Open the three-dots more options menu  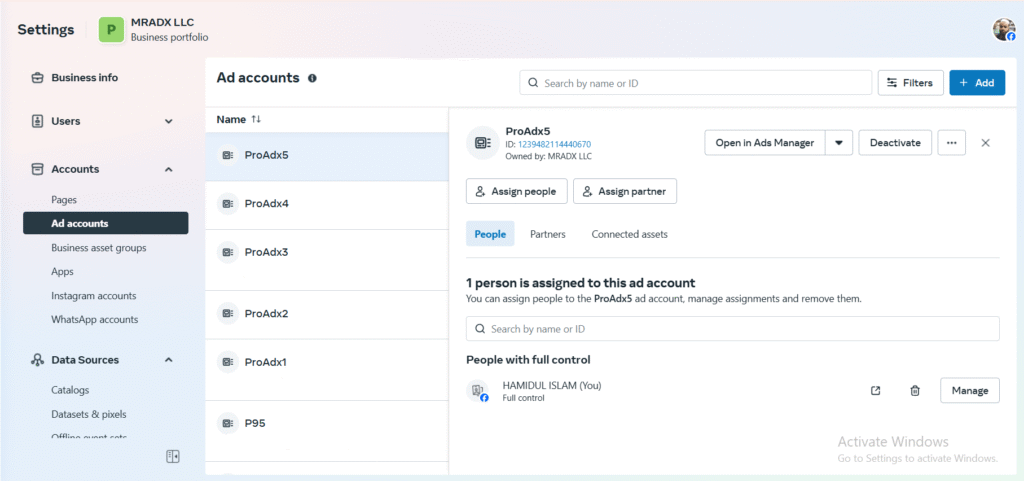951,143
